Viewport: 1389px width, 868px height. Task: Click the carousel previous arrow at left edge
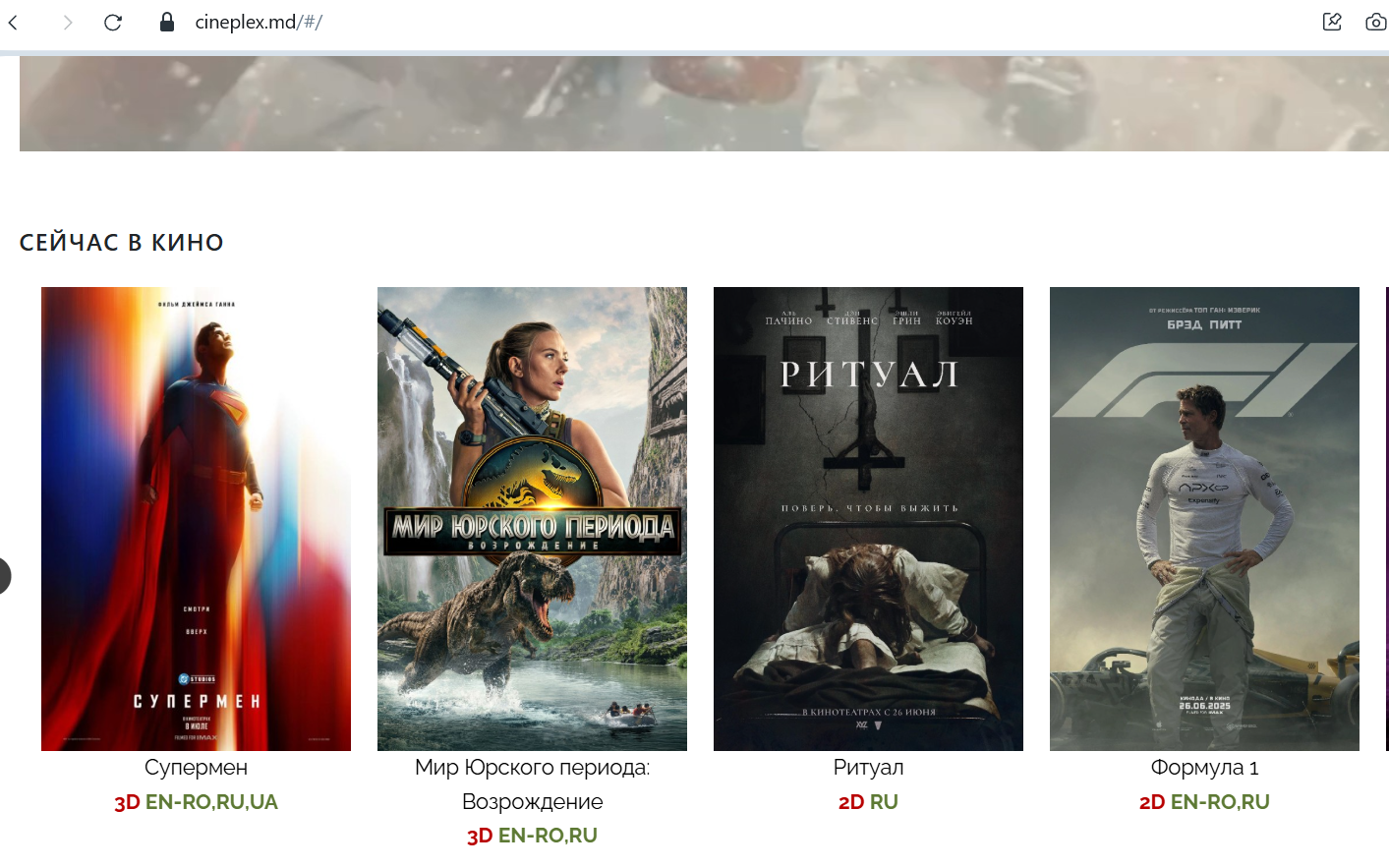point(4,576)
